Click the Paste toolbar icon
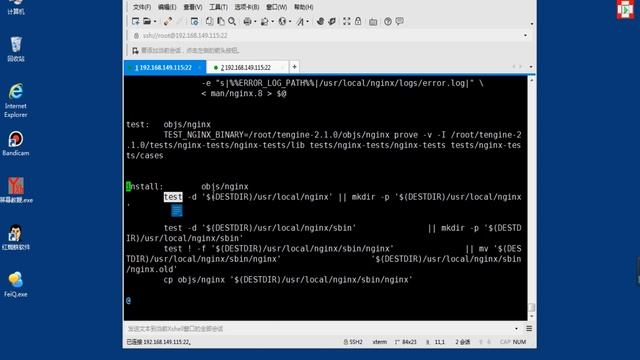The image size is (640, 360). point(221,21)
